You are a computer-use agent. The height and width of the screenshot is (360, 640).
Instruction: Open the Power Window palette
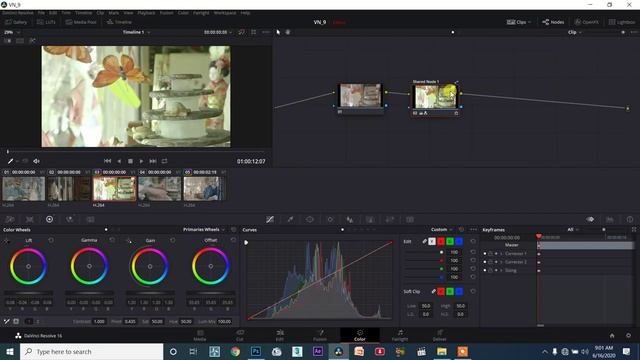click(310, 219)
